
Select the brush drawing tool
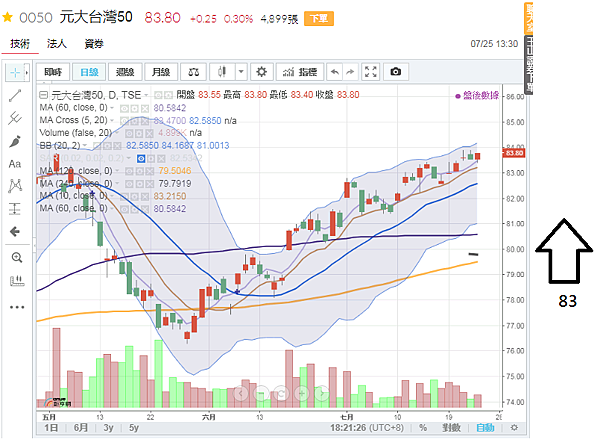pos(15,141)
